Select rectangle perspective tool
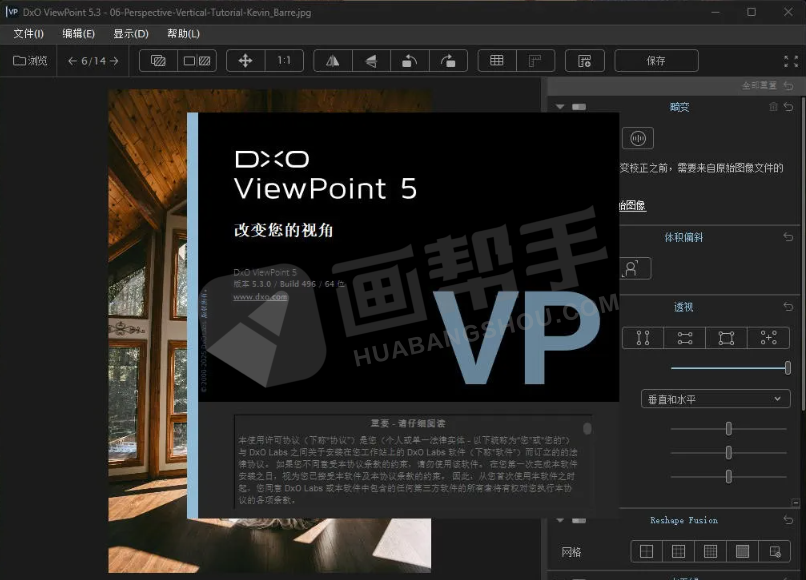Viewport: 806px width, 580px height. click(x=726, y=338)
